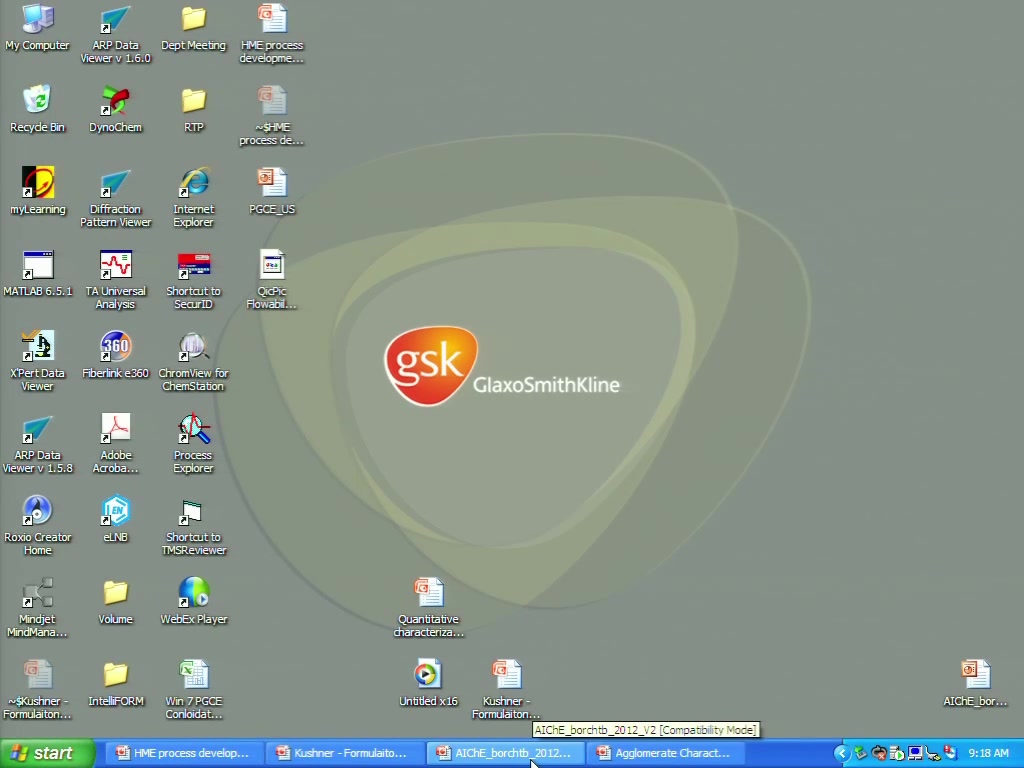
Task: Open the RTP folder
Action: 193,109
